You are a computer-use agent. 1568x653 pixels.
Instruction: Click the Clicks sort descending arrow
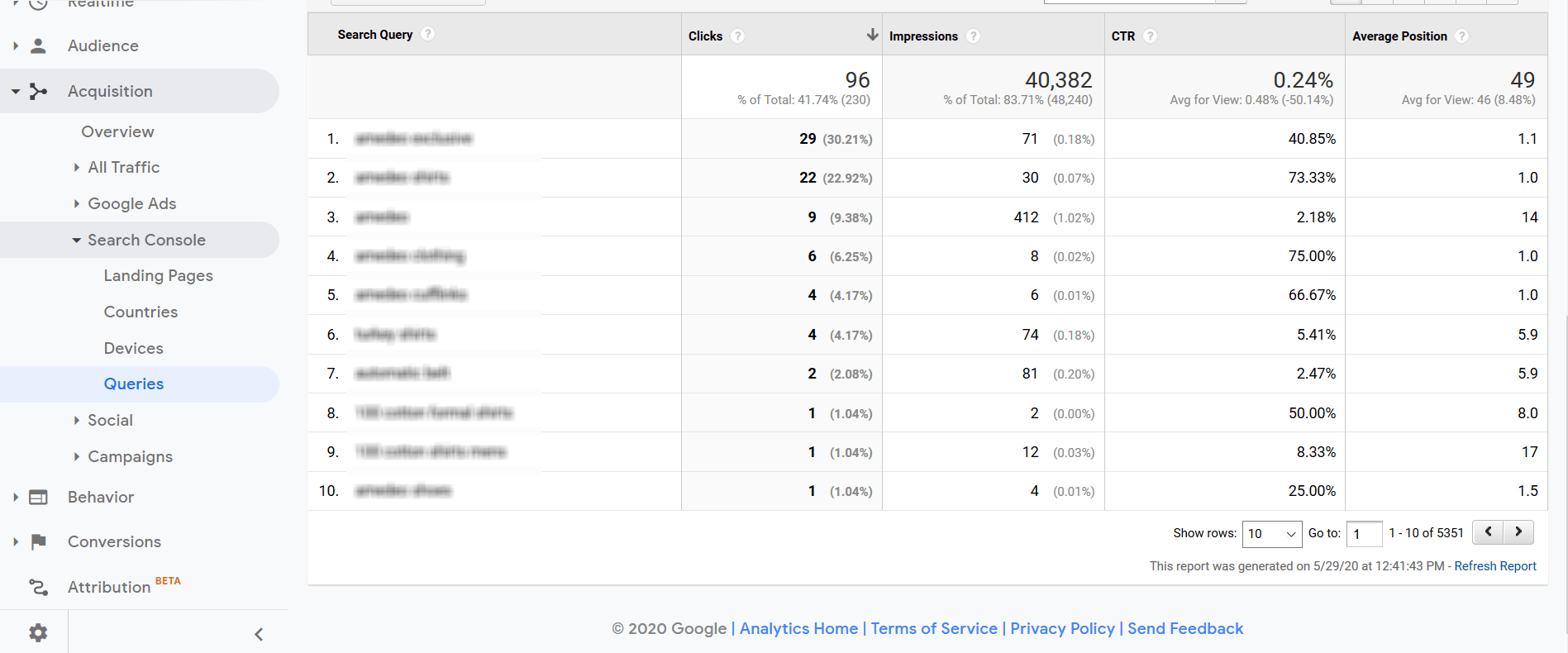coord(872,35)
